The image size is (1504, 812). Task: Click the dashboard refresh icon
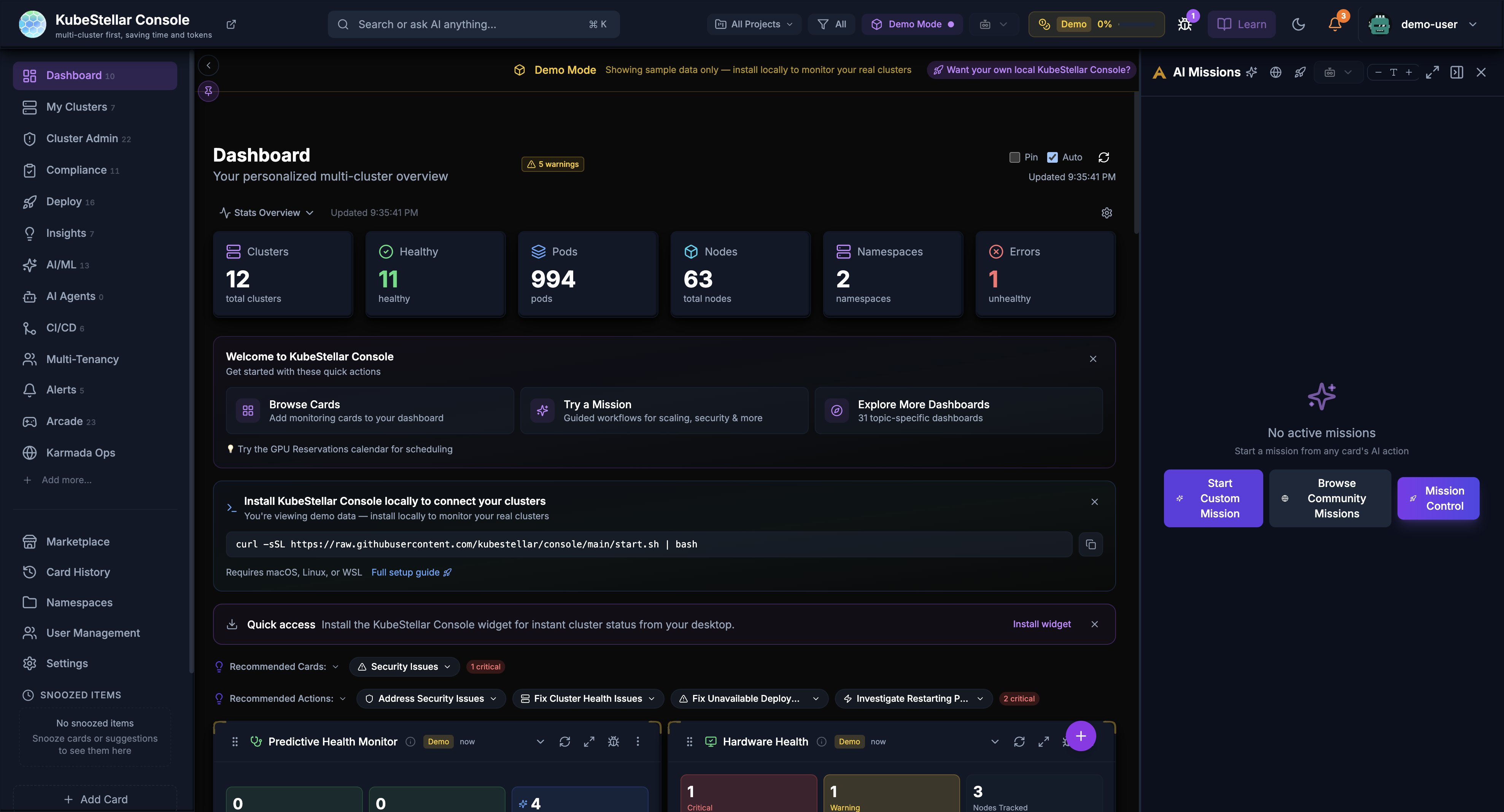pos(1103,157)
